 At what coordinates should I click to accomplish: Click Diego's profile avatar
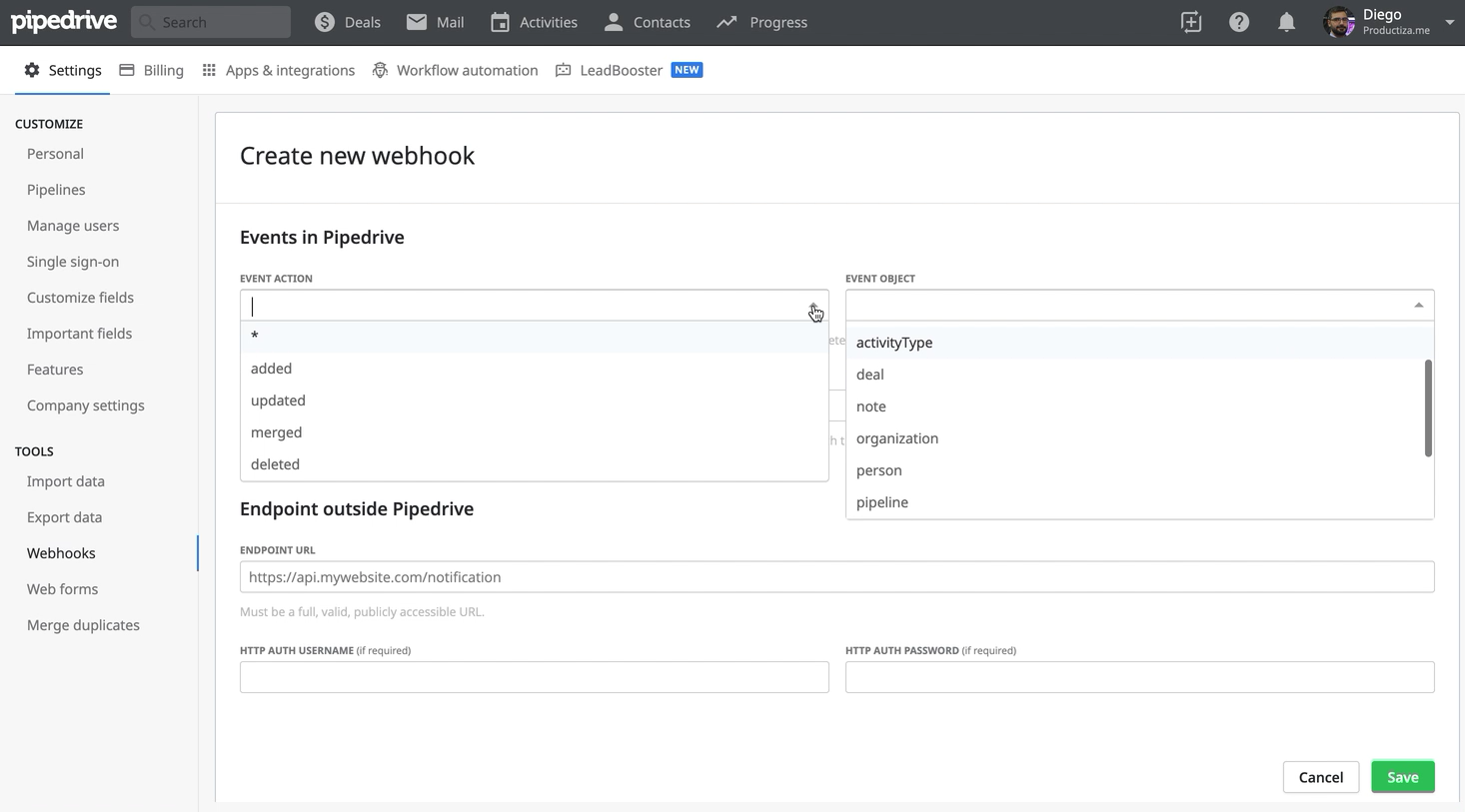click(x=1338, y=22)
